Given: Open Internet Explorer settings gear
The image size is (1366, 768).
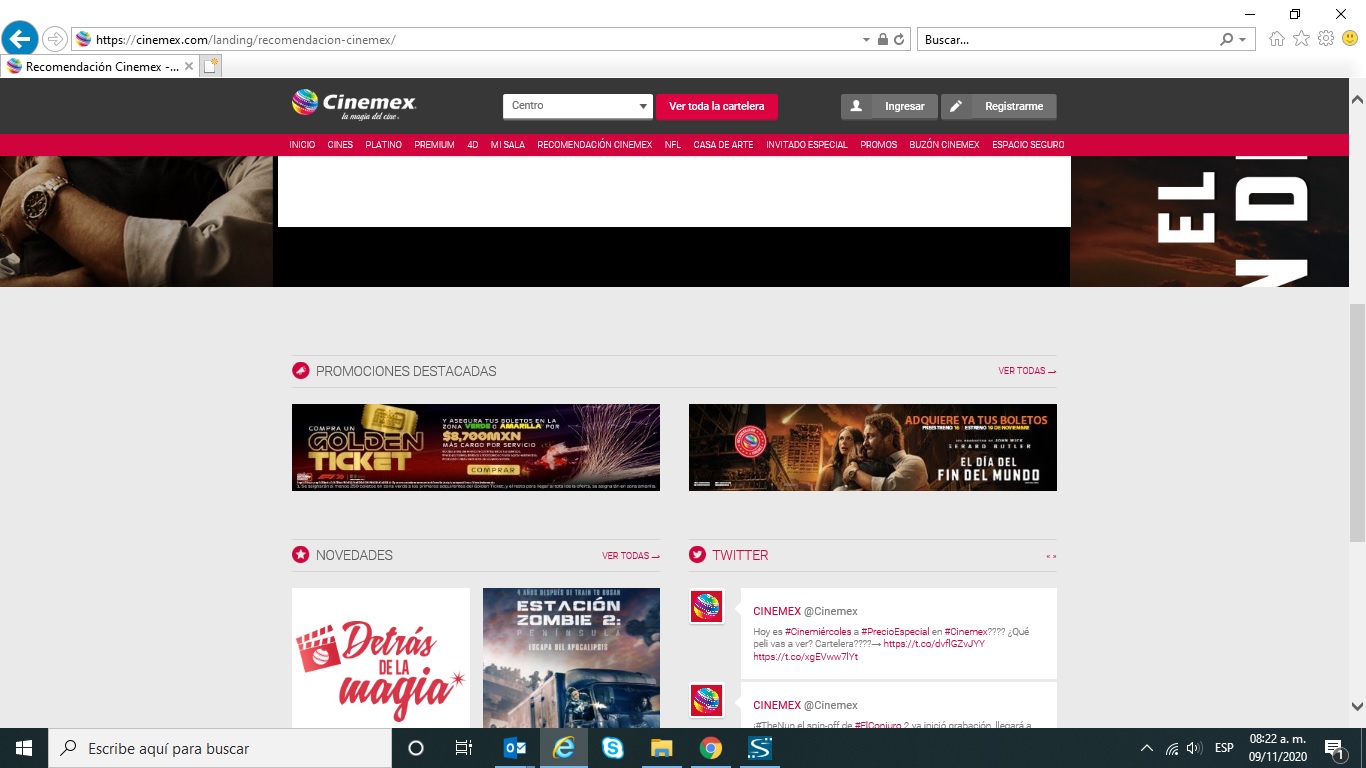Looking at the screenshot, I should [x=1326, y=39].
